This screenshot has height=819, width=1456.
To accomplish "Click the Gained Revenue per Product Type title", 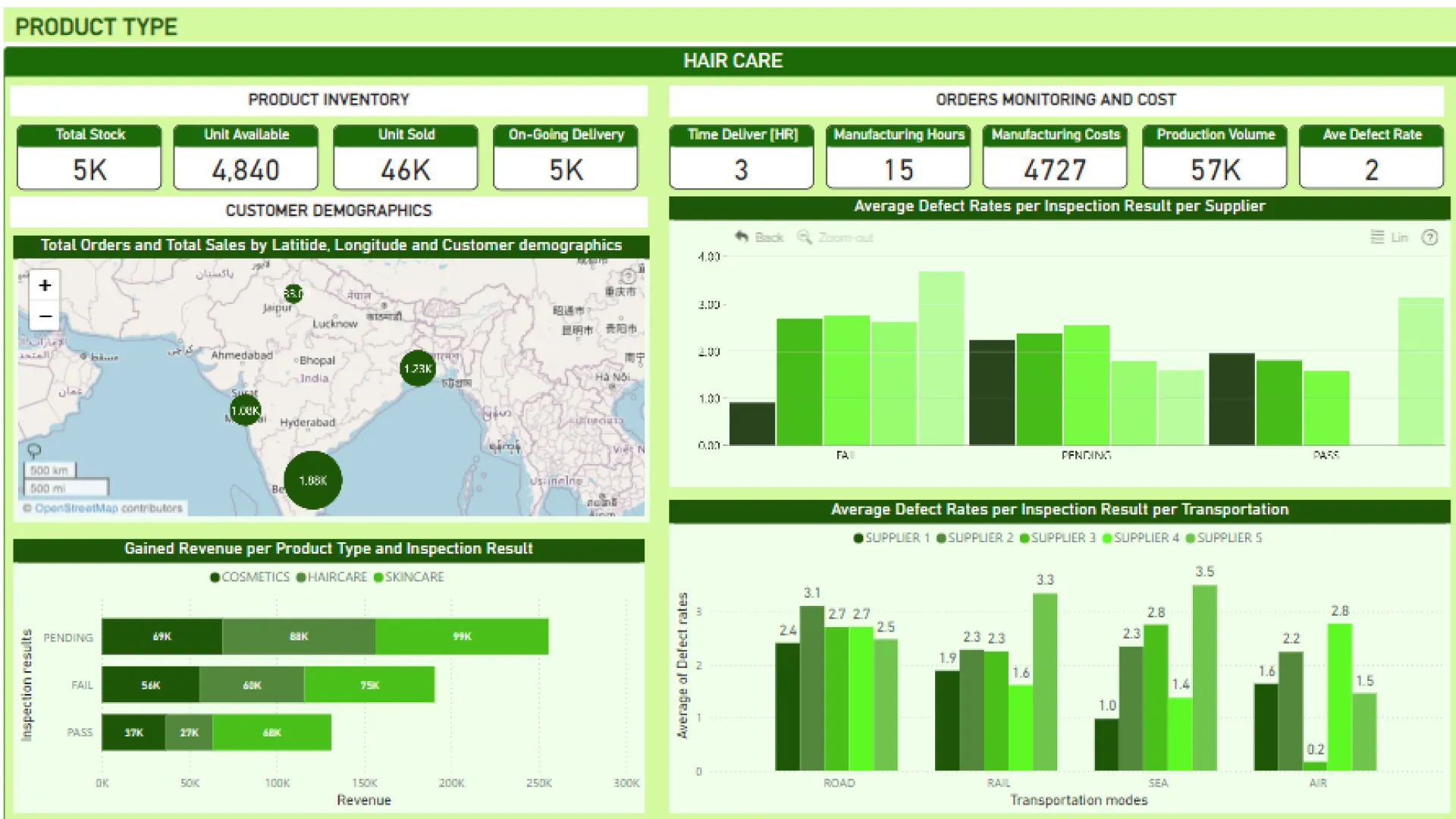I will pyautogui.click(x=328, y=549).
